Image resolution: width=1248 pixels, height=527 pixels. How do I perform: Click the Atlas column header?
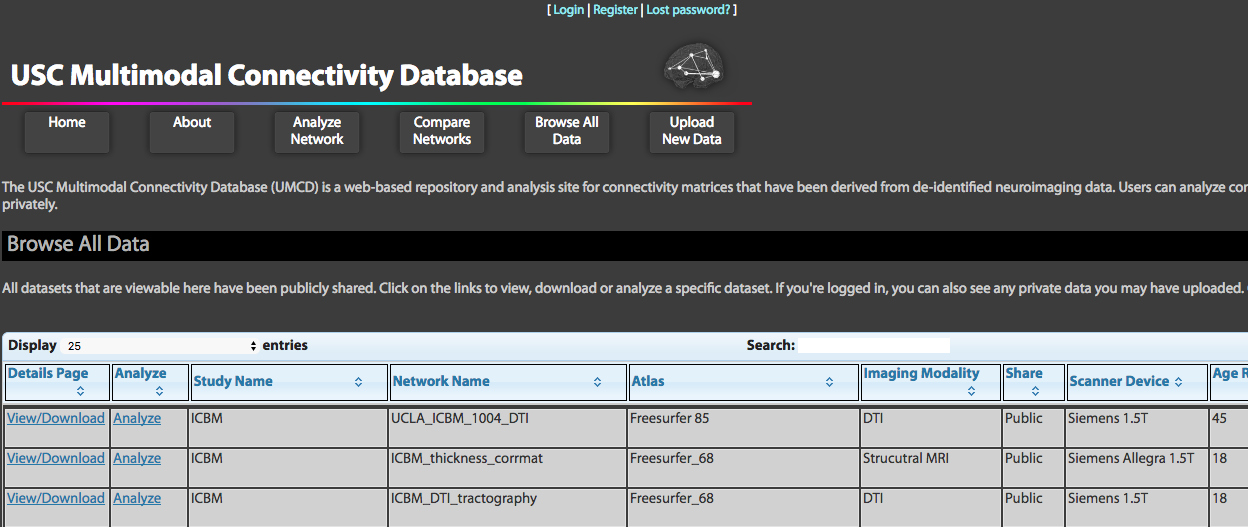[744, 382]
